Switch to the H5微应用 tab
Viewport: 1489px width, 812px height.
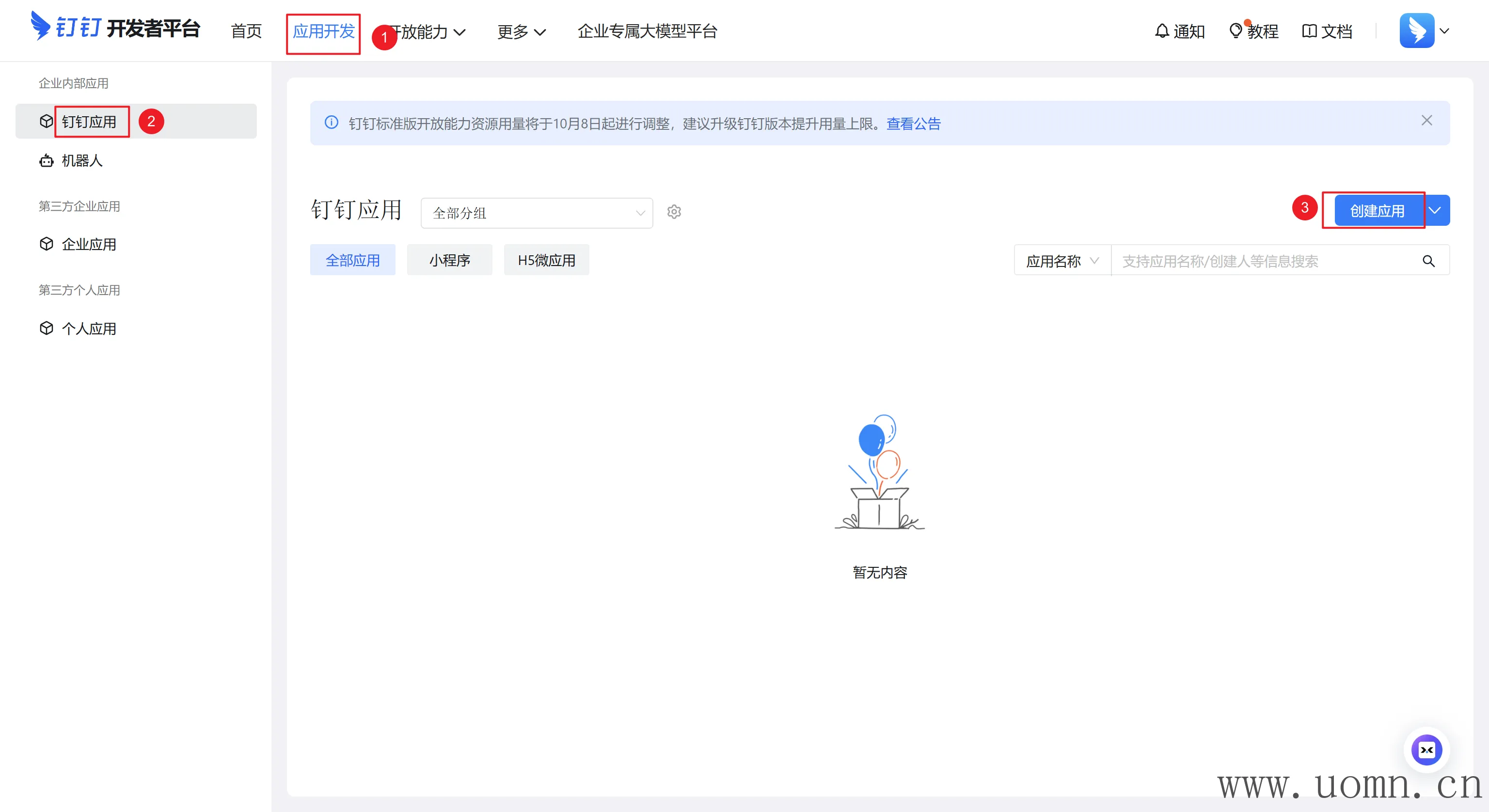coord(546,260)
